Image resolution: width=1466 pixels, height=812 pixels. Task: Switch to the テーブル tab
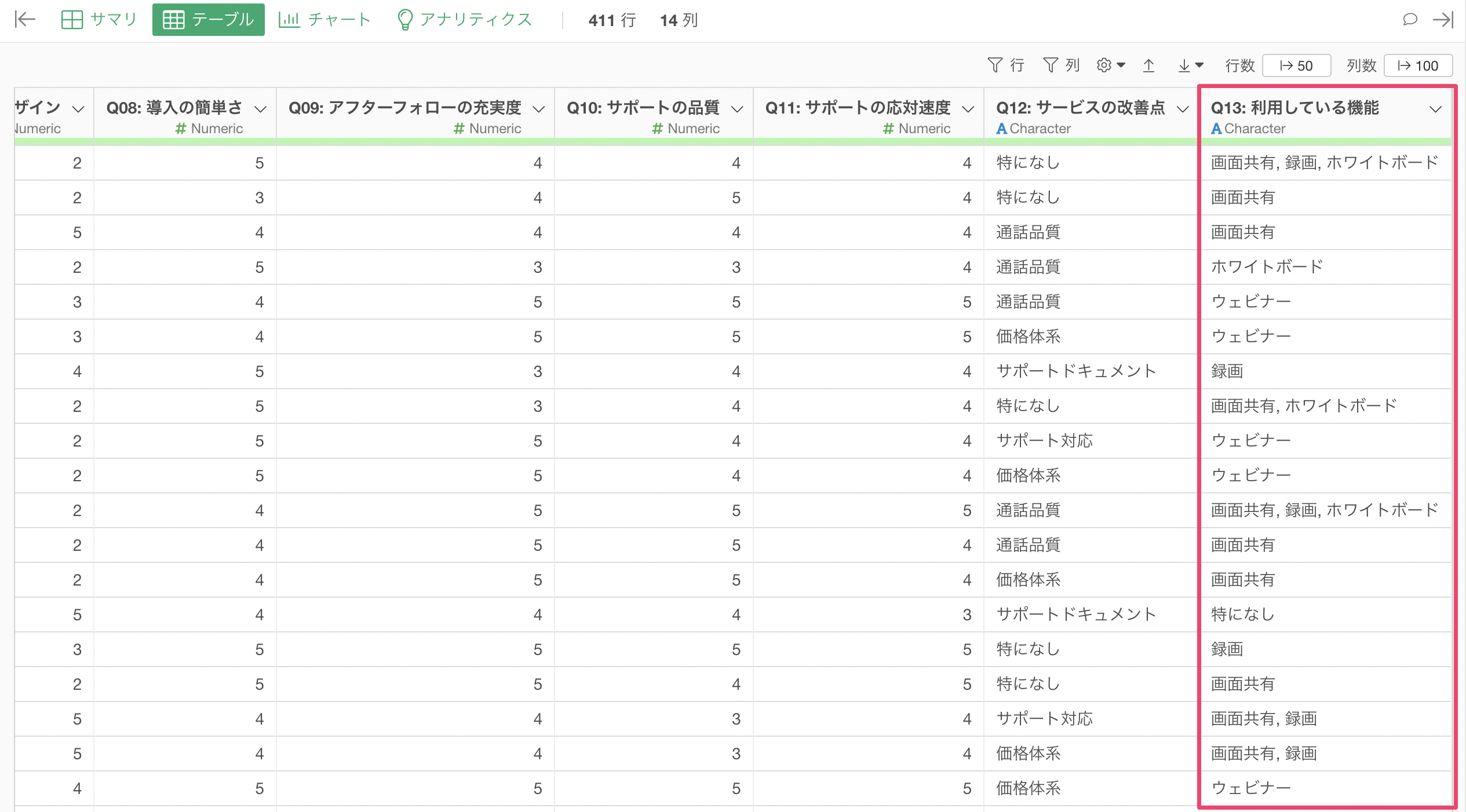(209, 20)
